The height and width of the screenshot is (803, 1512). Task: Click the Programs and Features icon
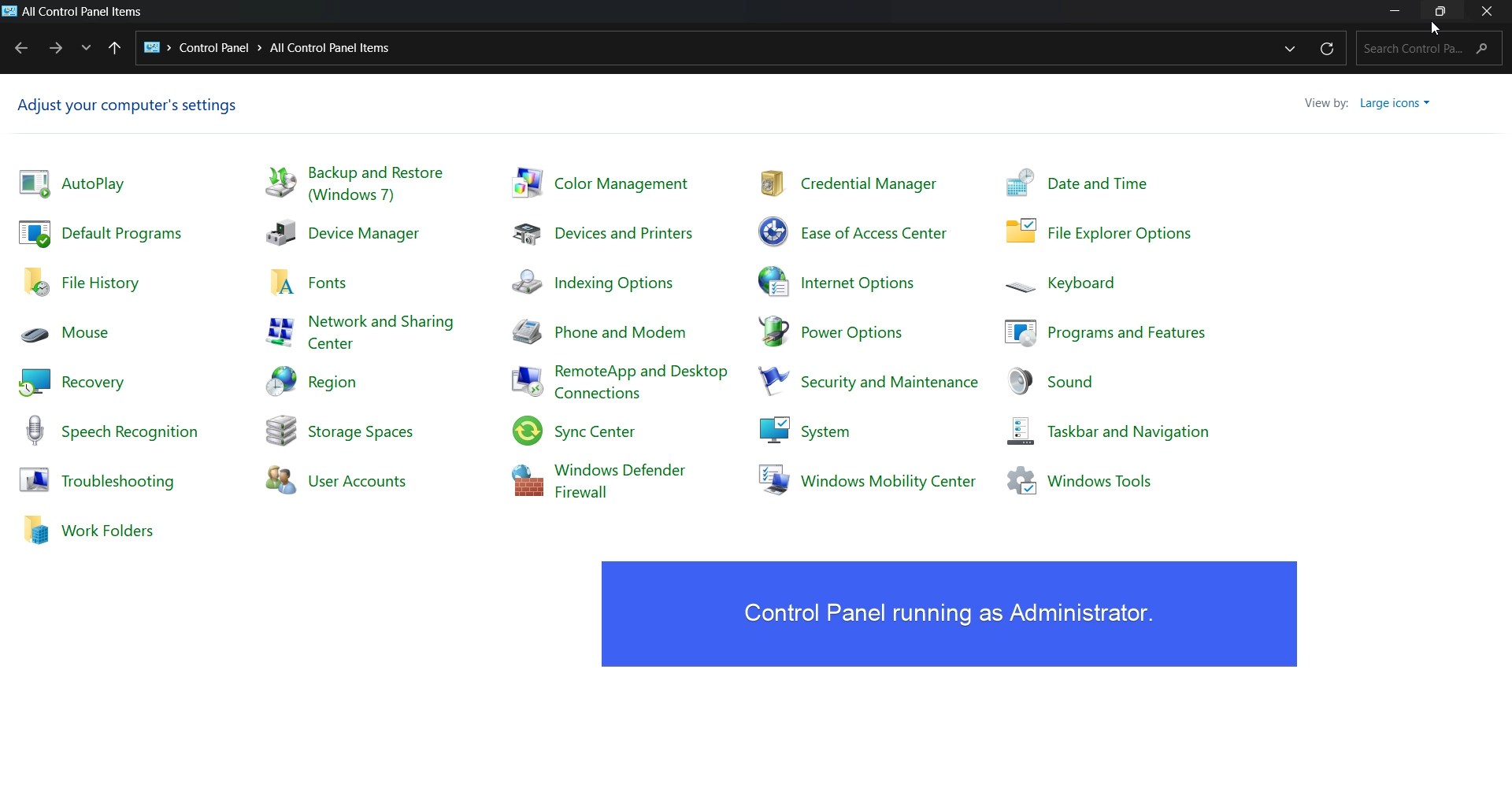(x=1021, y=333)
